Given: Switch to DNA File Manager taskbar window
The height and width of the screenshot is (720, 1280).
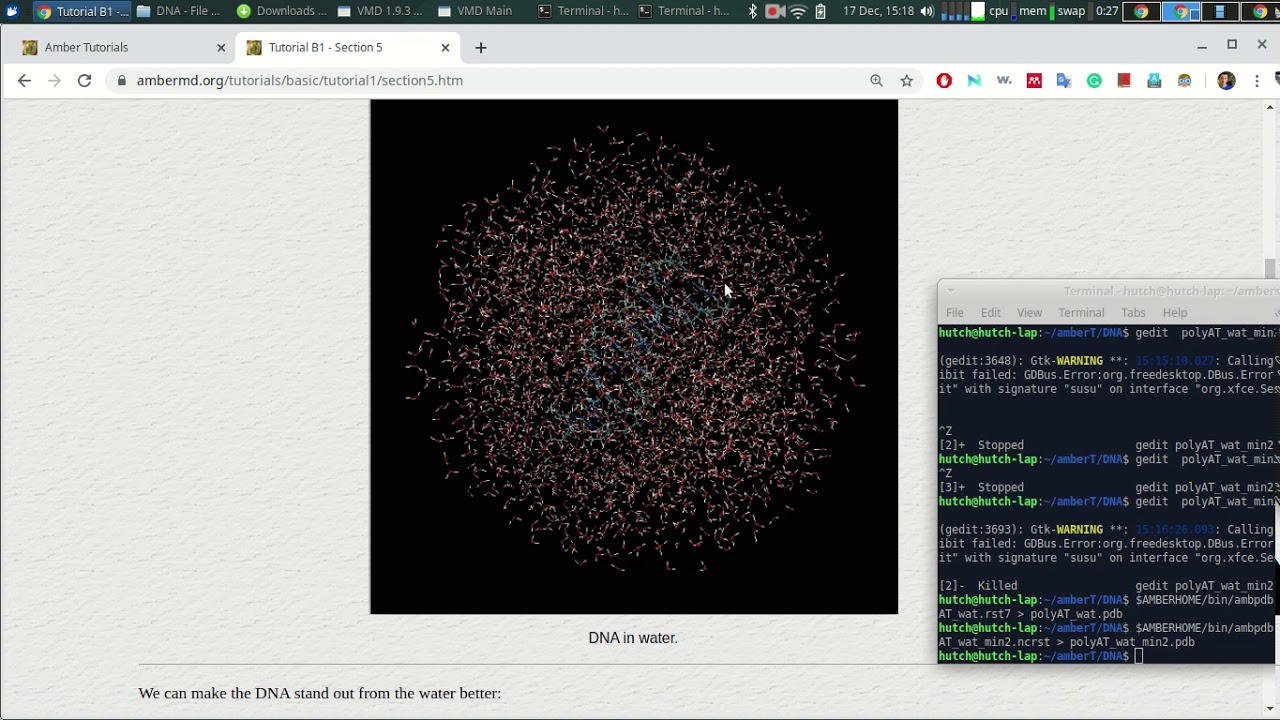Looking at the screenshot, I should point(178,11).
